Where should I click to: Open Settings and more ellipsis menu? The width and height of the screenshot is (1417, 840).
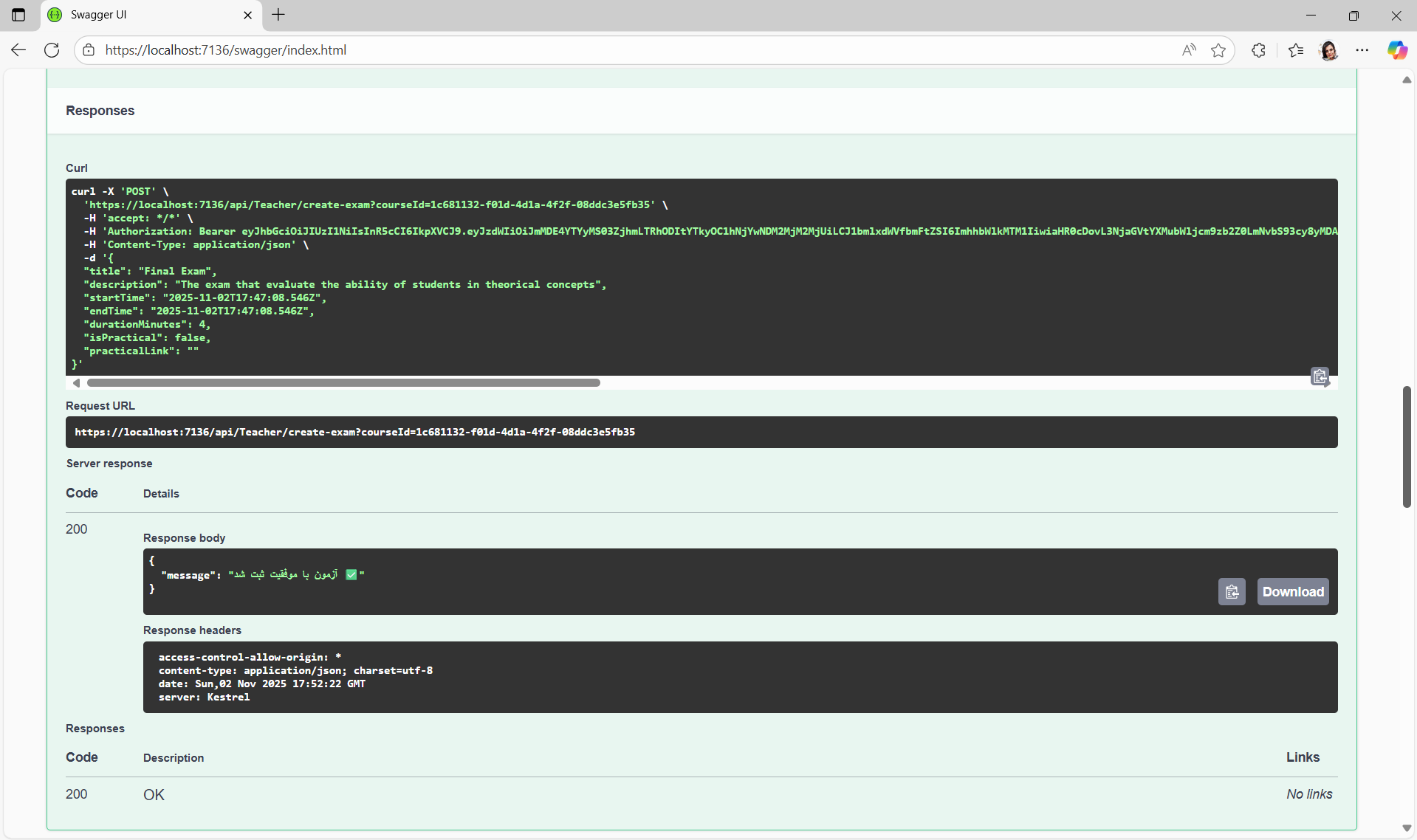coord(1362,50)
